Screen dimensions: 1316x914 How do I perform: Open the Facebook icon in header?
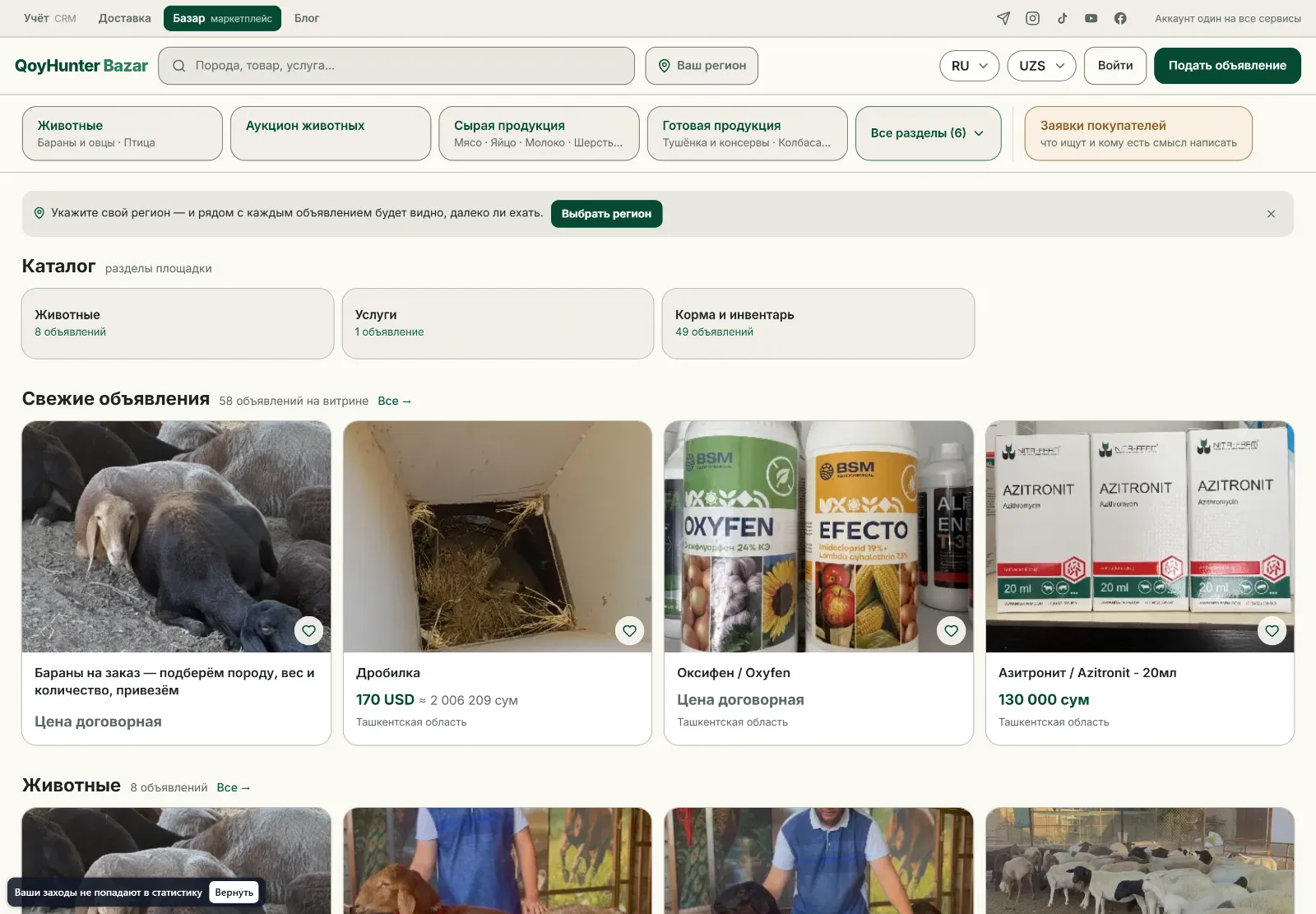[x=1120, y=18]
